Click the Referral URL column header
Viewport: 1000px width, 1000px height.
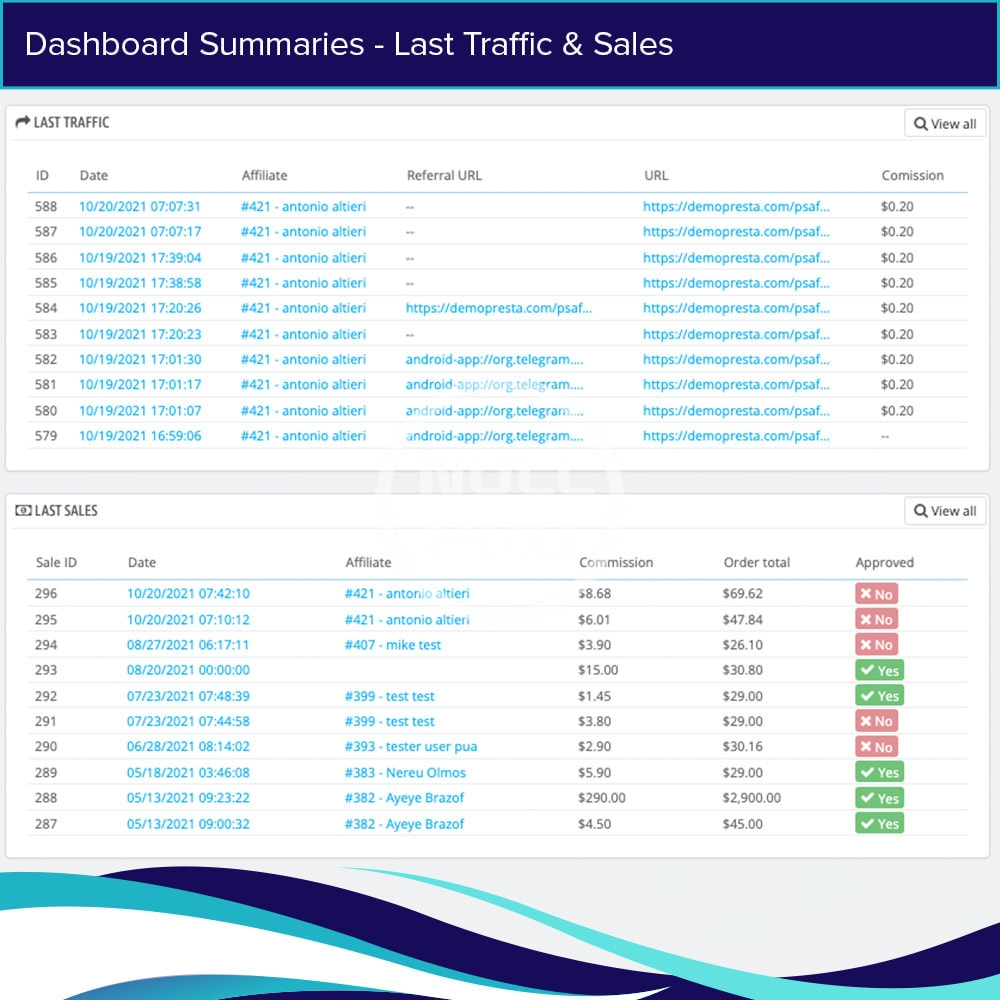point(444,175)
